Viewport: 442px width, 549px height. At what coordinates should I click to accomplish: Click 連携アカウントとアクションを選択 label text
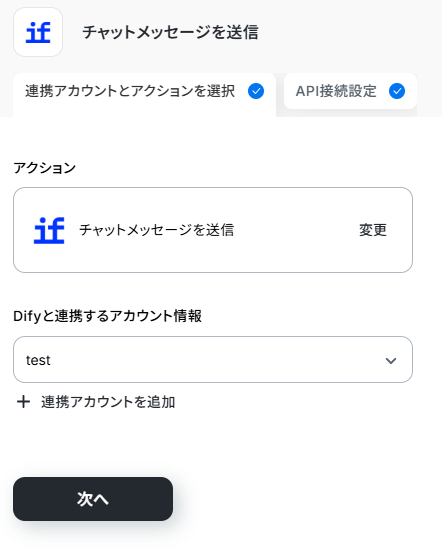coord(130,91)
